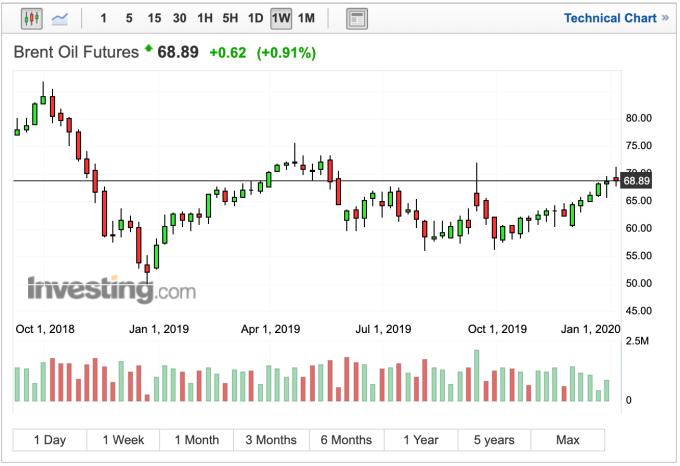Show the 1 Day range
680x466 pixels.
[50, 440]
